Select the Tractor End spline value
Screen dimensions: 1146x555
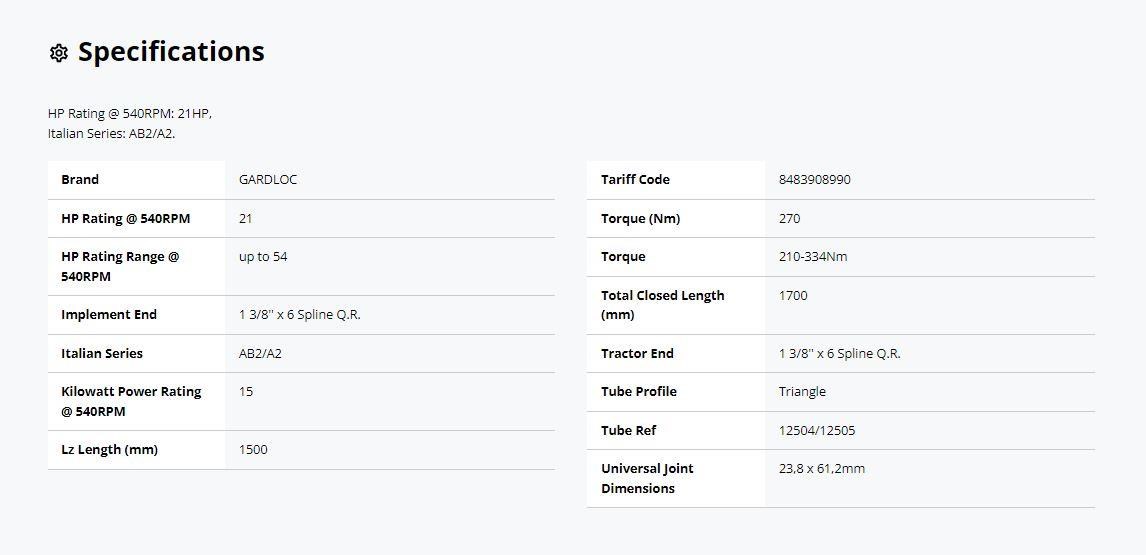pyautogui.click(x=840, y=354)
